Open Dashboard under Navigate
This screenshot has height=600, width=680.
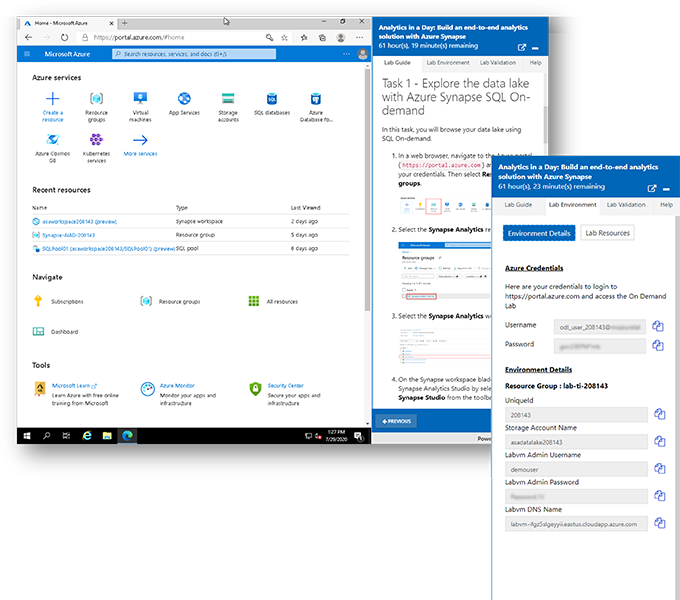click(64, 332)
